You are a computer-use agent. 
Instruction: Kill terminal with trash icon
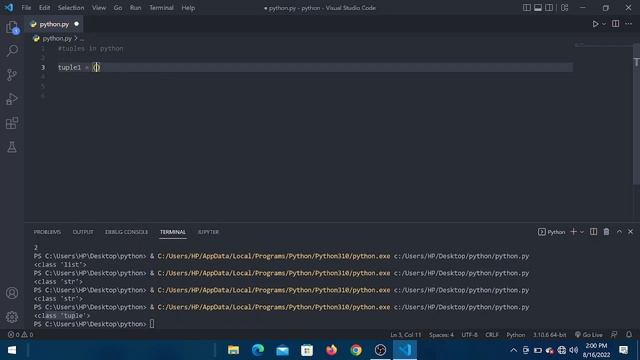(607, 231)
